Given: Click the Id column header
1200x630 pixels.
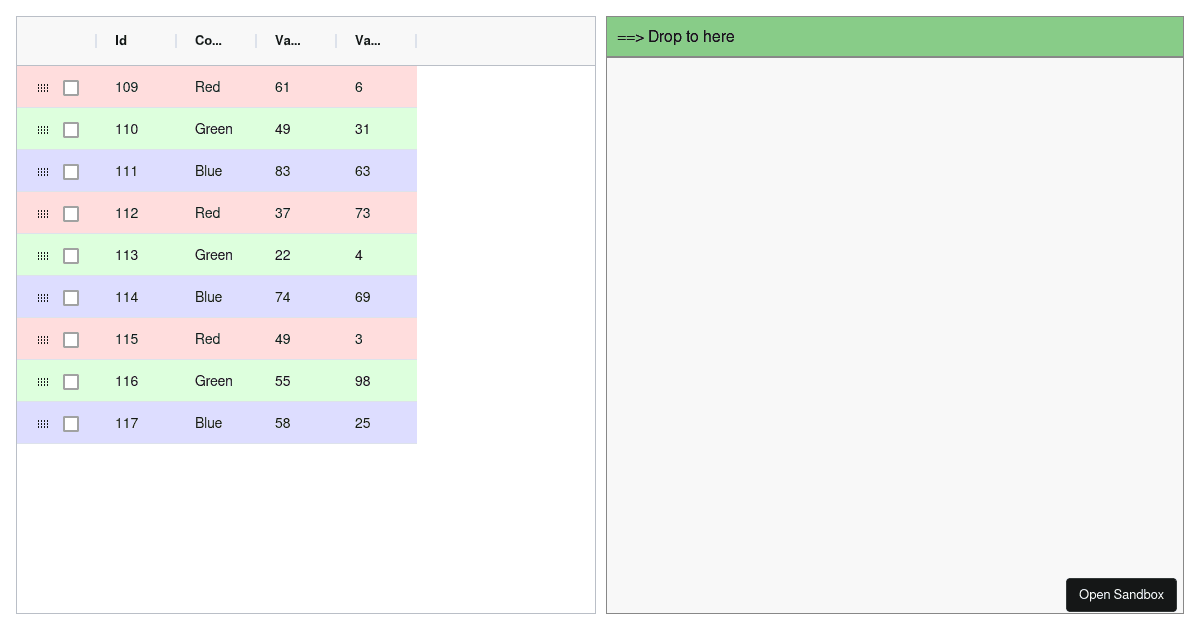Looking at the screenshot, I should pyautogui.click(x=120, y=41).
